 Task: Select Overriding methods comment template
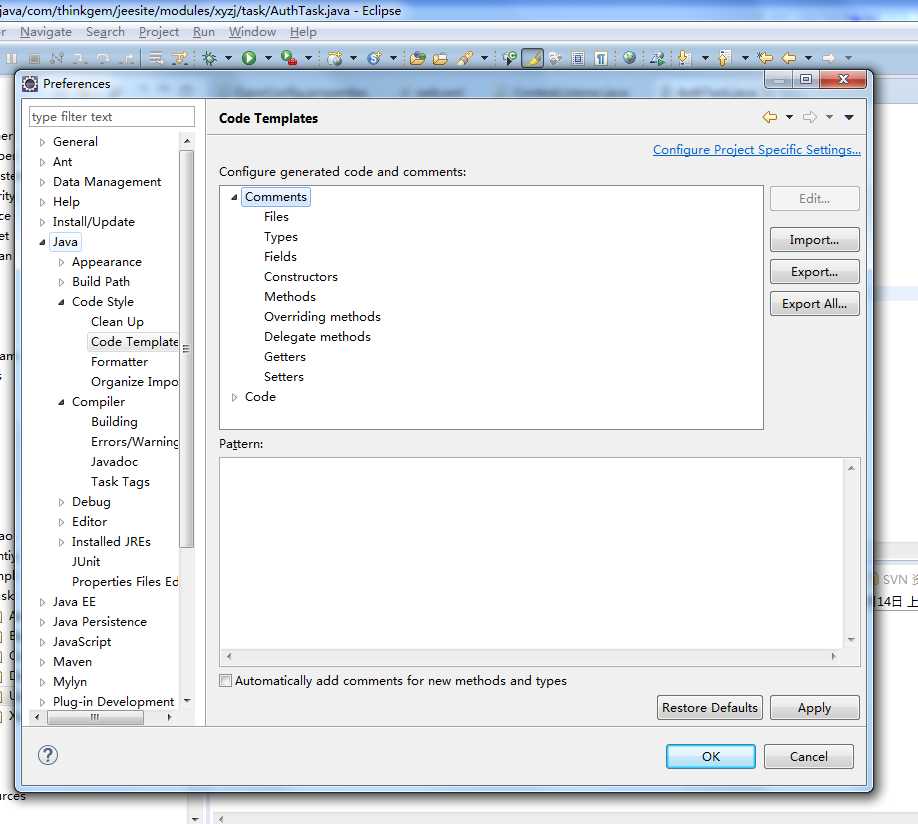tap(322, 317)
